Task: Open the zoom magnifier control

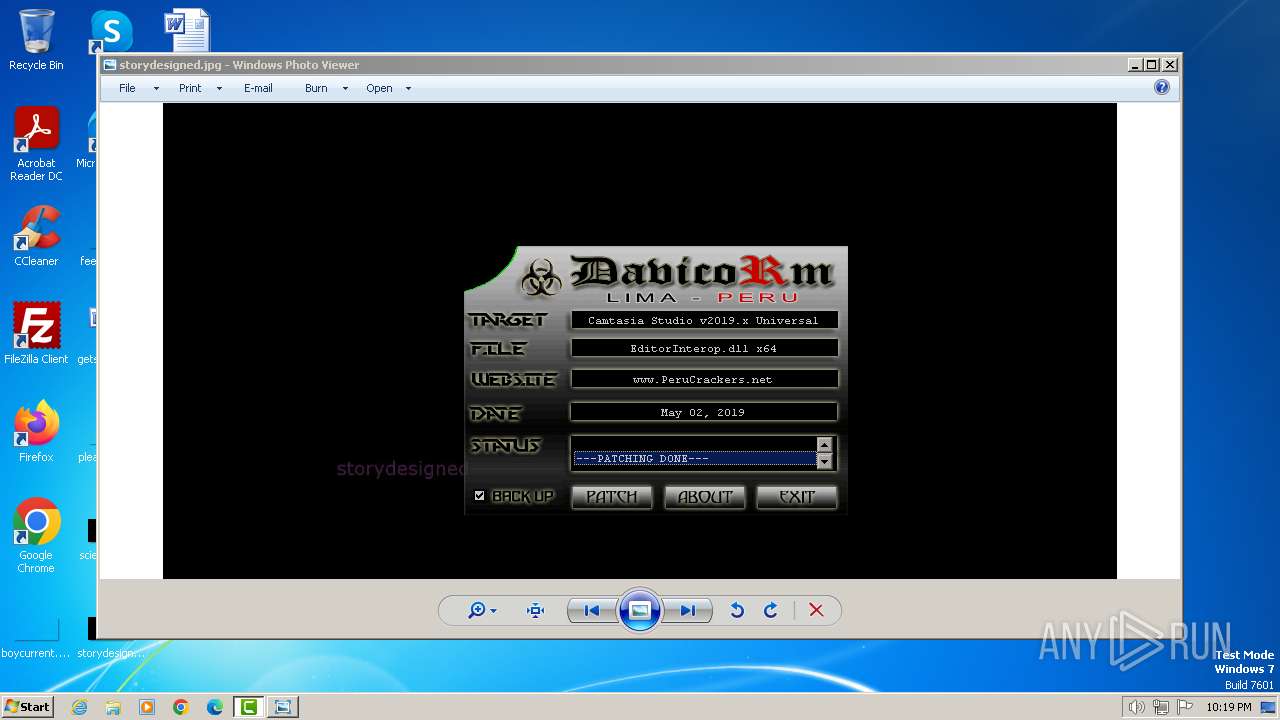Action: (481, 610)
